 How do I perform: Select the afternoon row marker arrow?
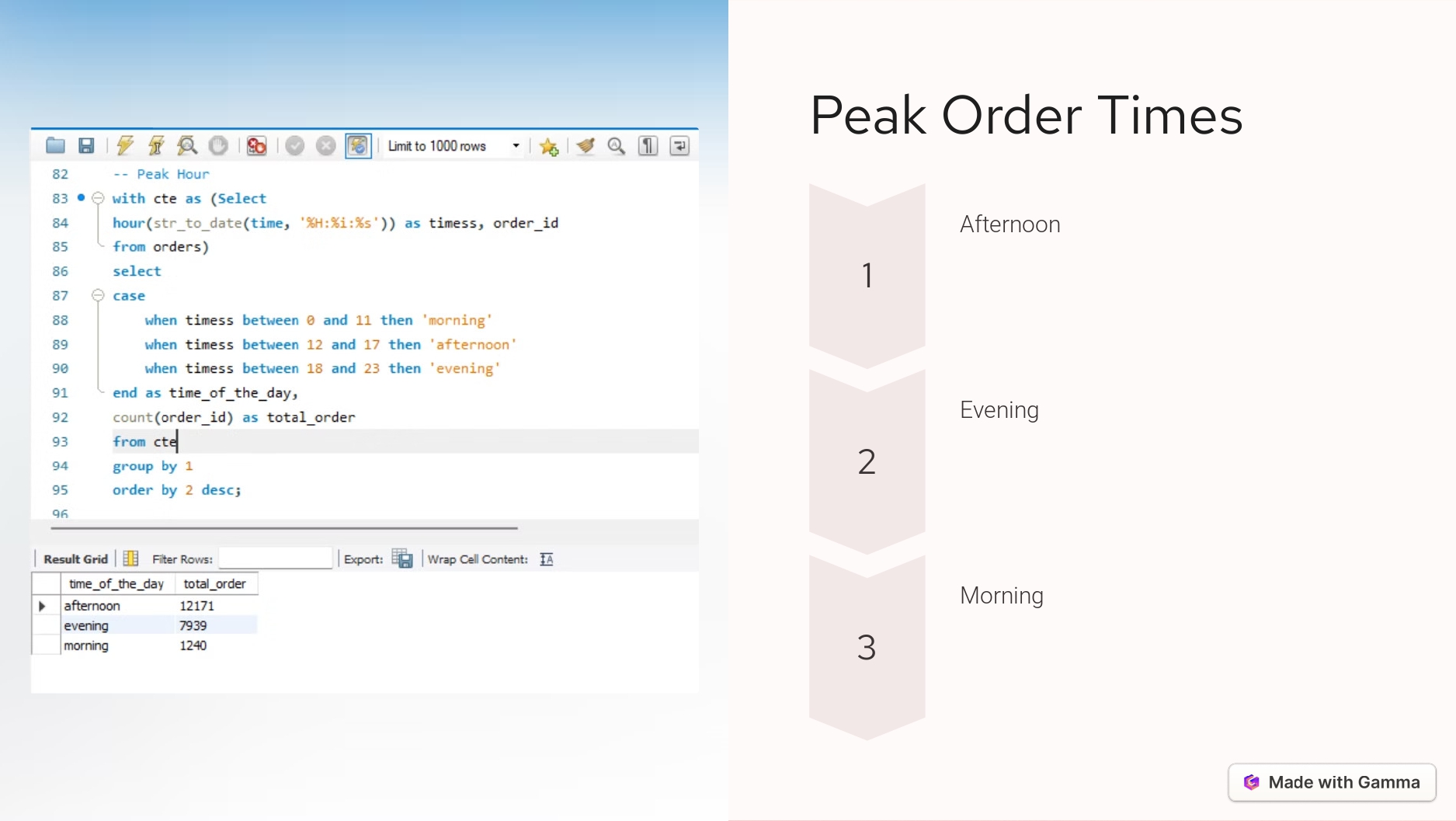click(43, 606)
